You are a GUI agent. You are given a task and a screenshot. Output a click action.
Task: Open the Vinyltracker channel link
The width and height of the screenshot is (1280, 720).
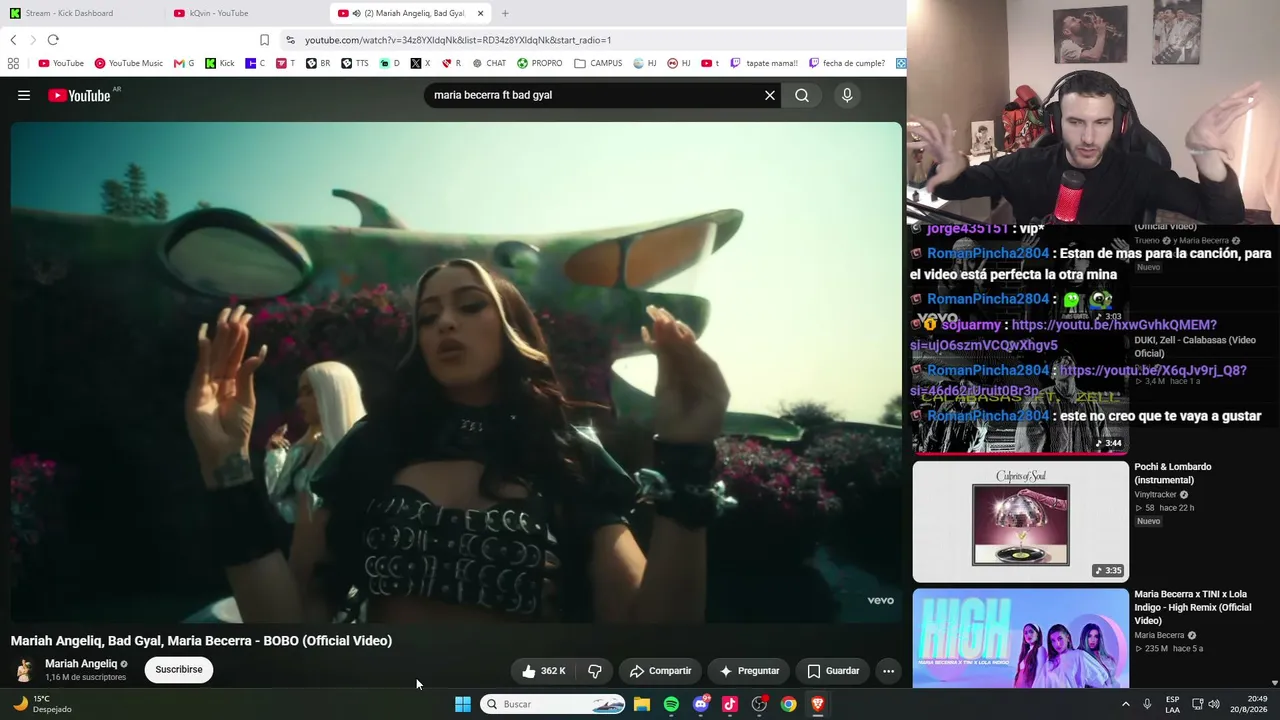[x=1155, y=495]
